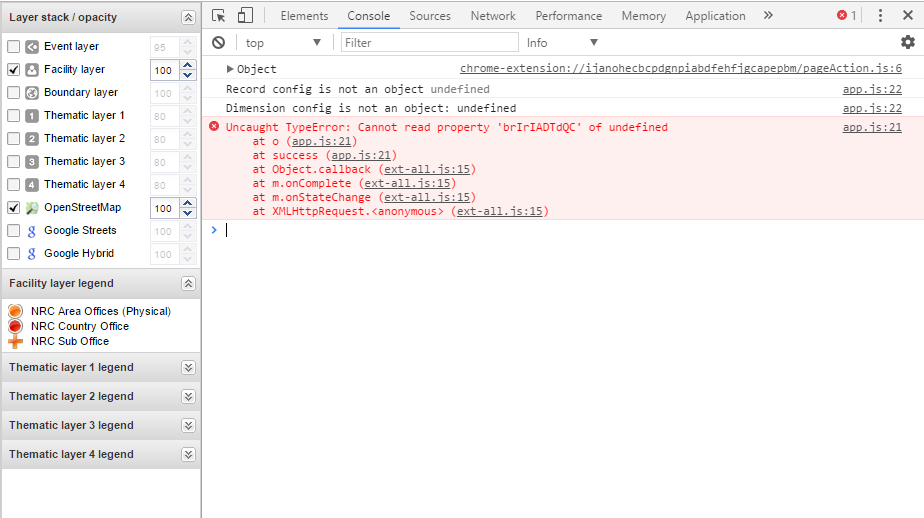Enable the Google Hybrid layer checkbox
This screenshot has width=924, height=518.
point(14,254)
